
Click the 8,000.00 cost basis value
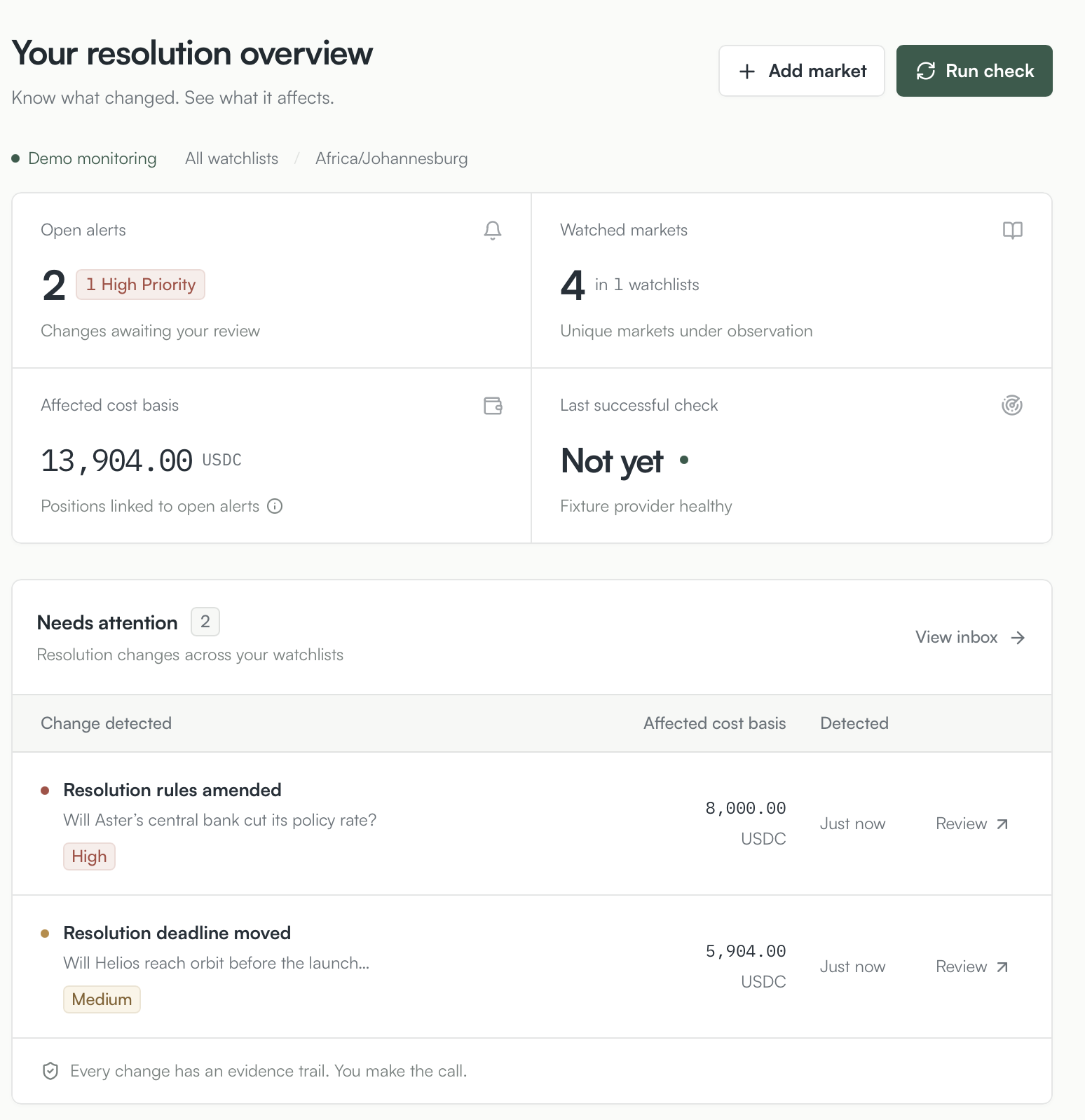coord(746,808)
